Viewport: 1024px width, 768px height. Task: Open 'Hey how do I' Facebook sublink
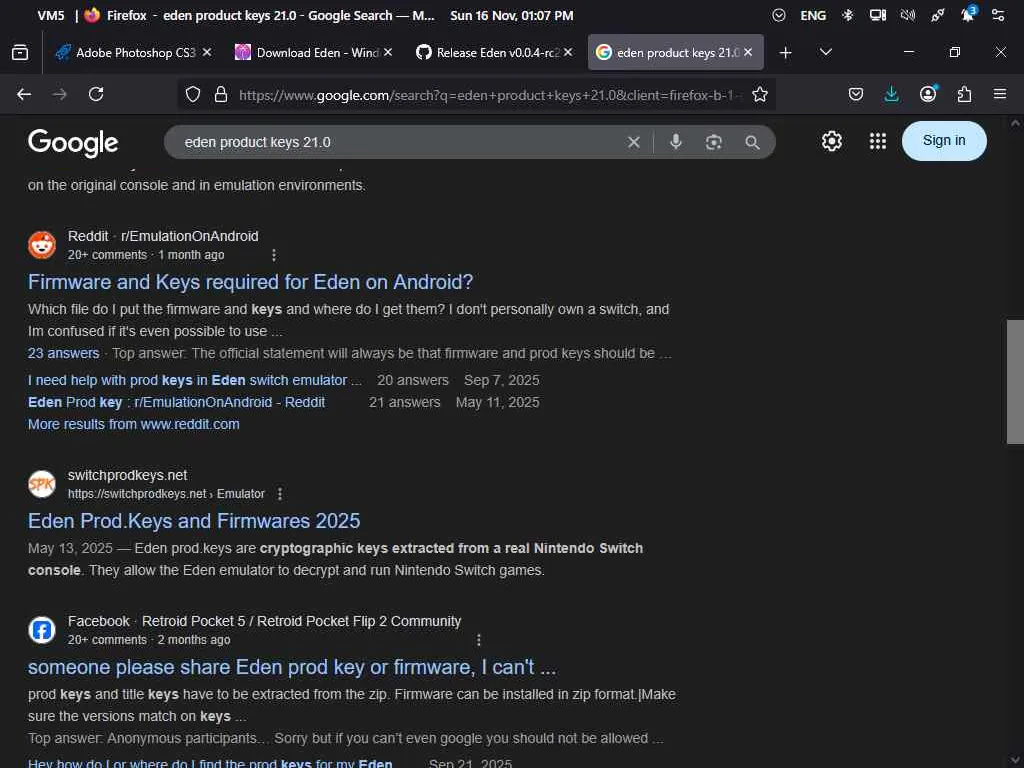[x=210, y=763]
